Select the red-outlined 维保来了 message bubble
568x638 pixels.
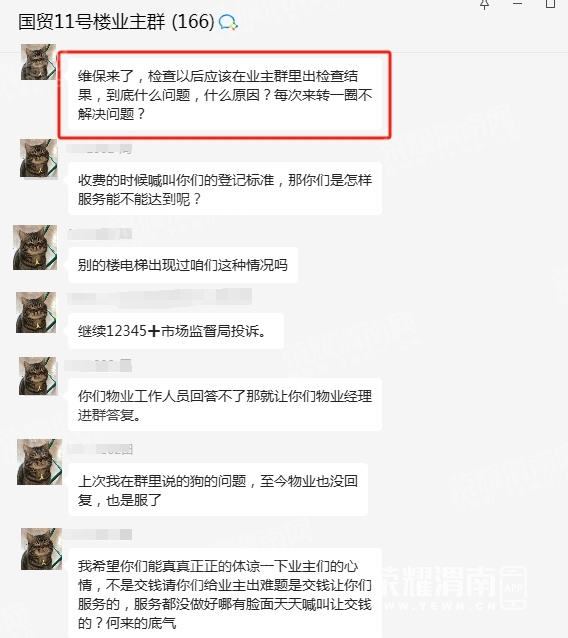point(225,94)
